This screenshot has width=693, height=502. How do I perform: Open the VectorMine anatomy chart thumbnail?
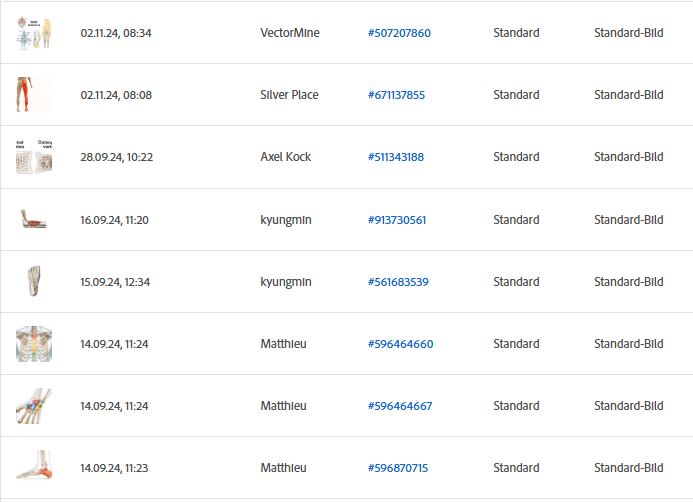point(34,33)
